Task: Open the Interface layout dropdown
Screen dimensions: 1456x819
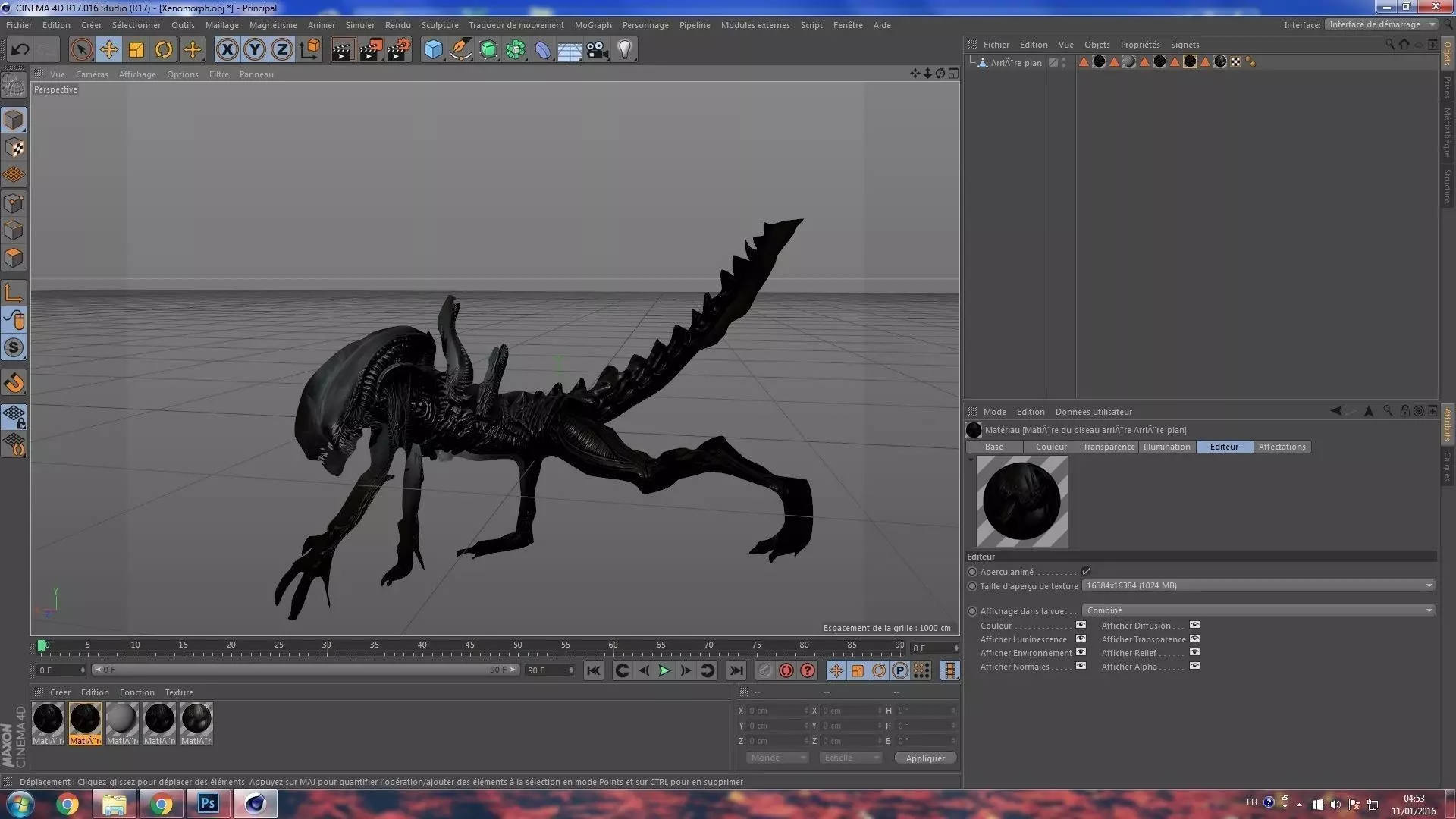Action: [x=1382, y=24]
